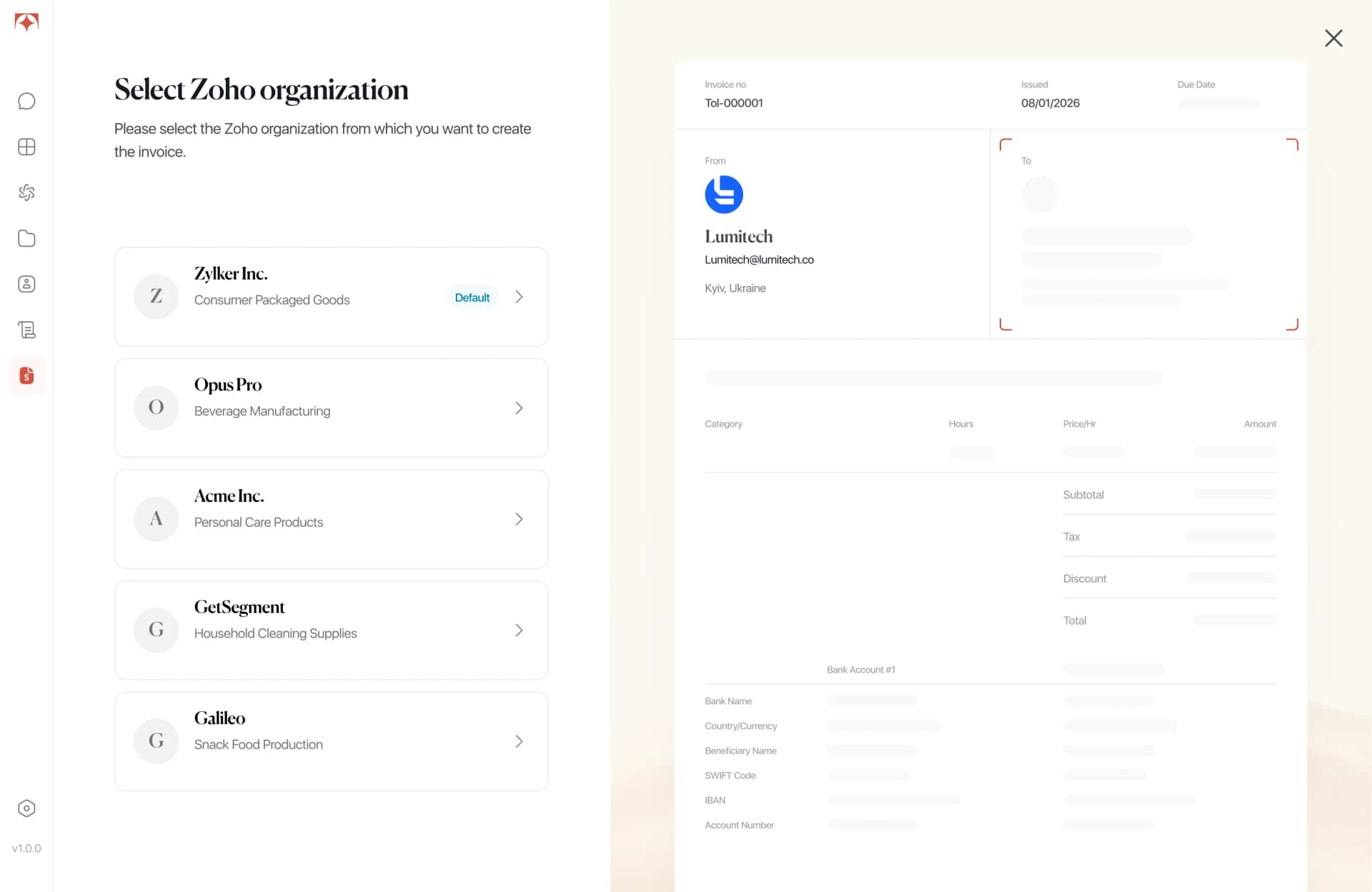Close the invoice dialog with X

1333,38
